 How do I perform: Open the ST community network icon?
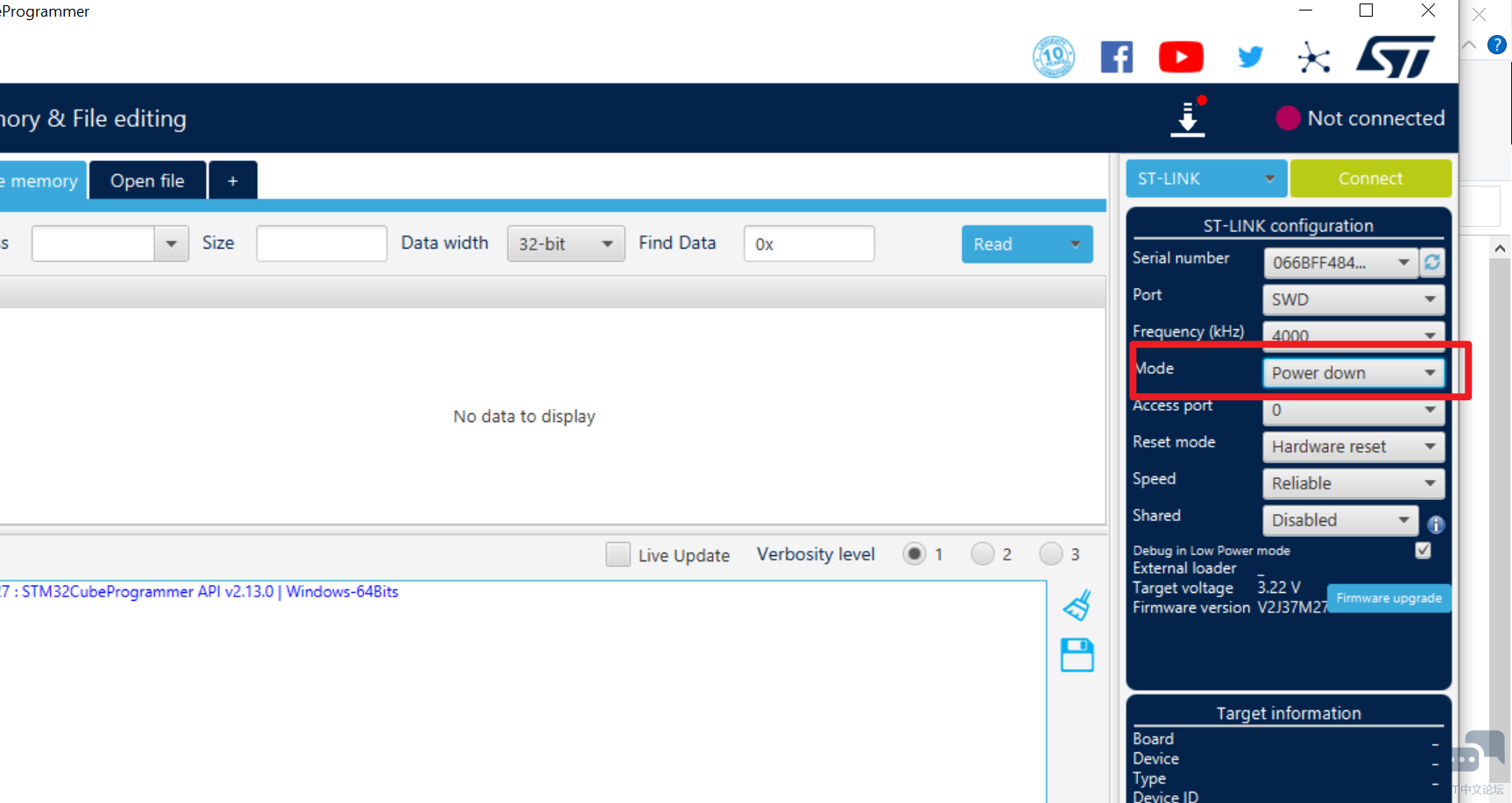[1314, 58]
